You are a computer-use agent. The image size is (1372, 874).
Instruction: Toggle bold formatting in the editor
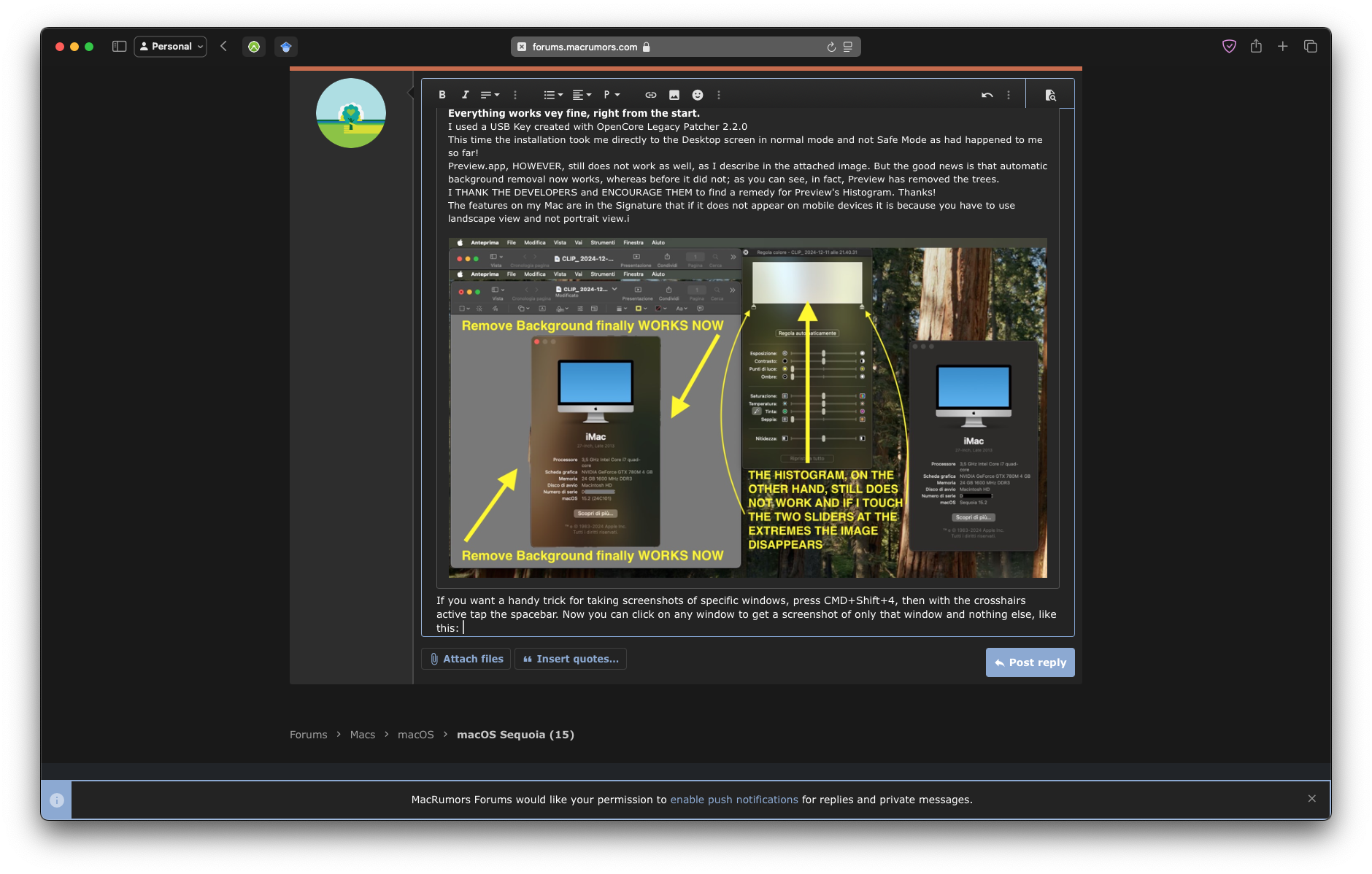pyautogui.click(x=442, y=95)
